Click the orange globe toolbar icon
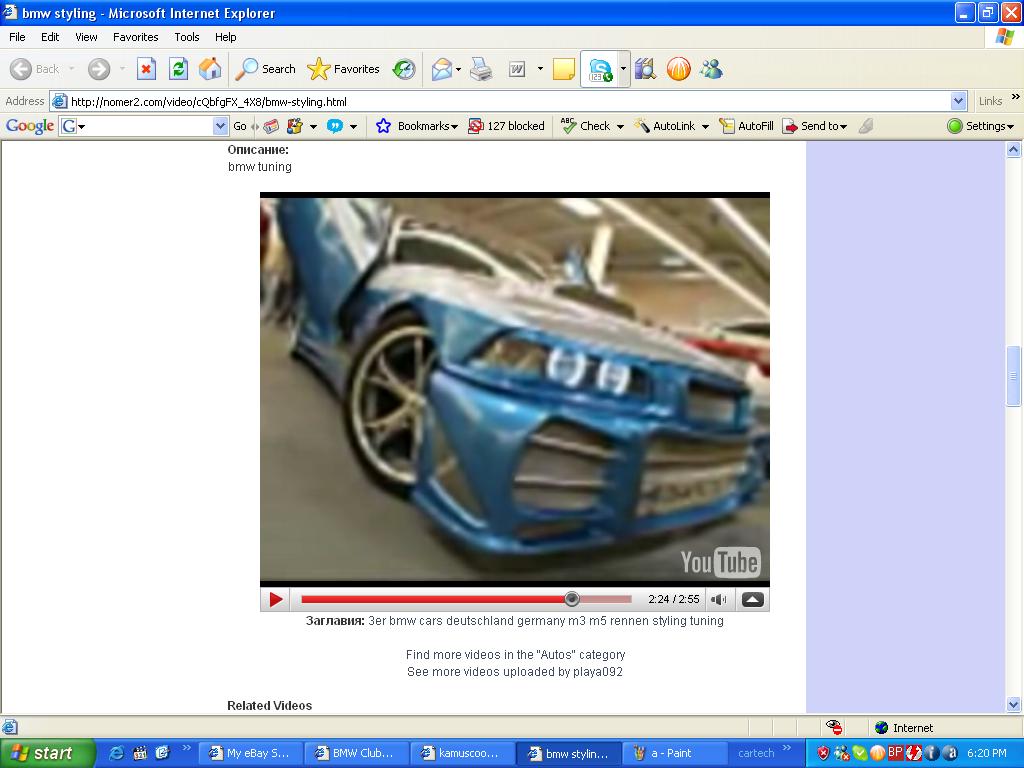The image size is (1024, 768). 679,69
